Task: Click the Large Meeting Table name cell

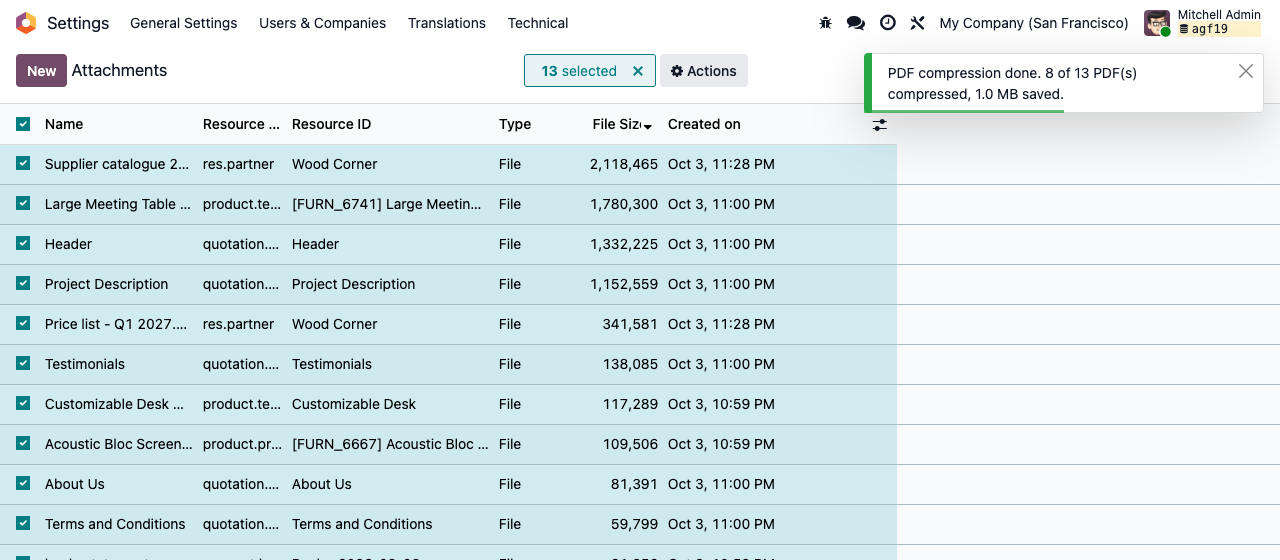Action: coord(118,204)
